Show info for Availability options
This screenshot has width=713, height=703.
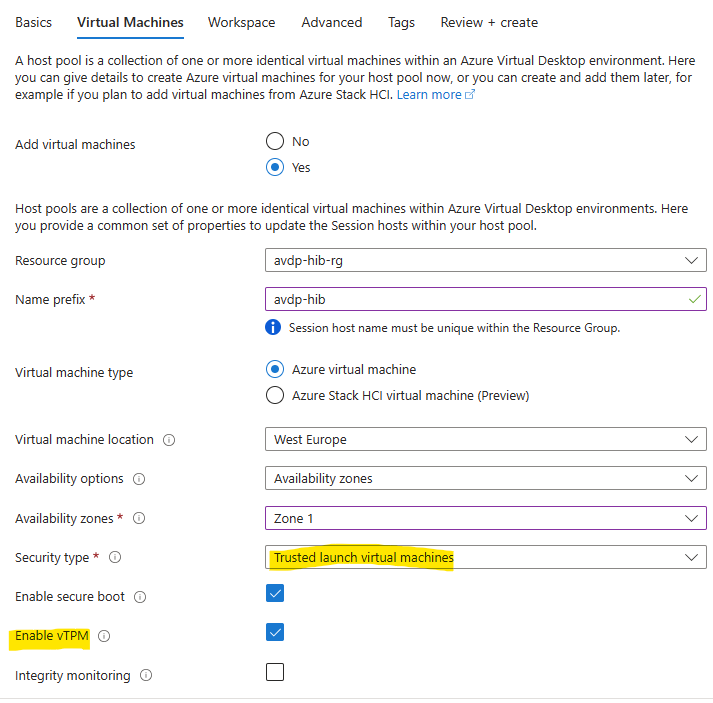pos(139,479)
